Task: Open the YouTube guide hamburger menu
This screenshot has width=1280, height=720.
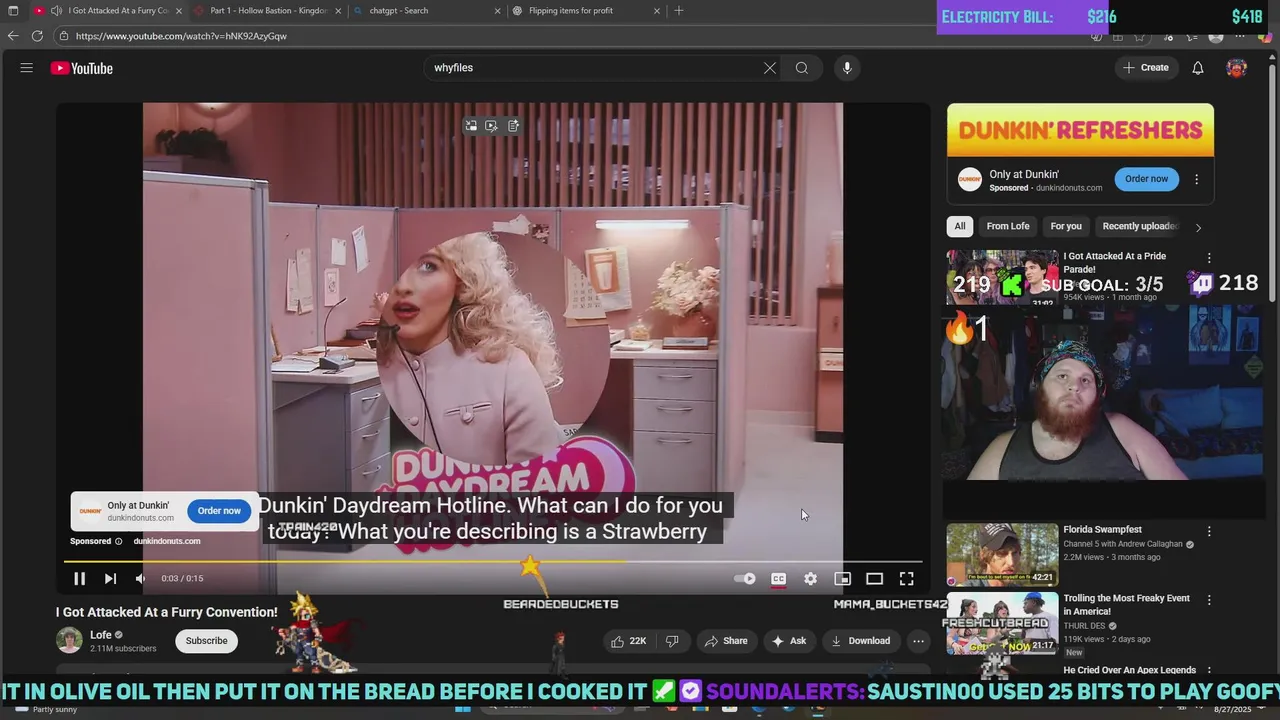Action: tap(27, 68)
